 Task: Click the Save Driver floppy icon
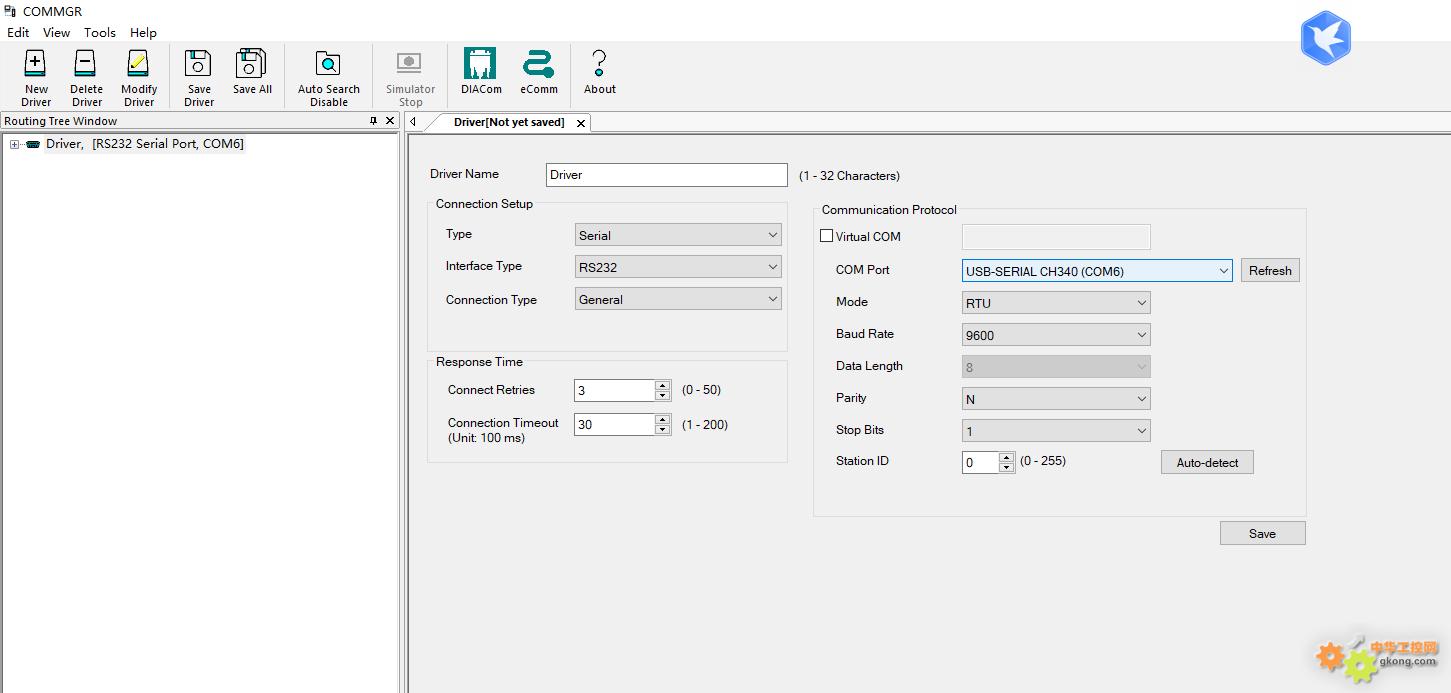198,65
